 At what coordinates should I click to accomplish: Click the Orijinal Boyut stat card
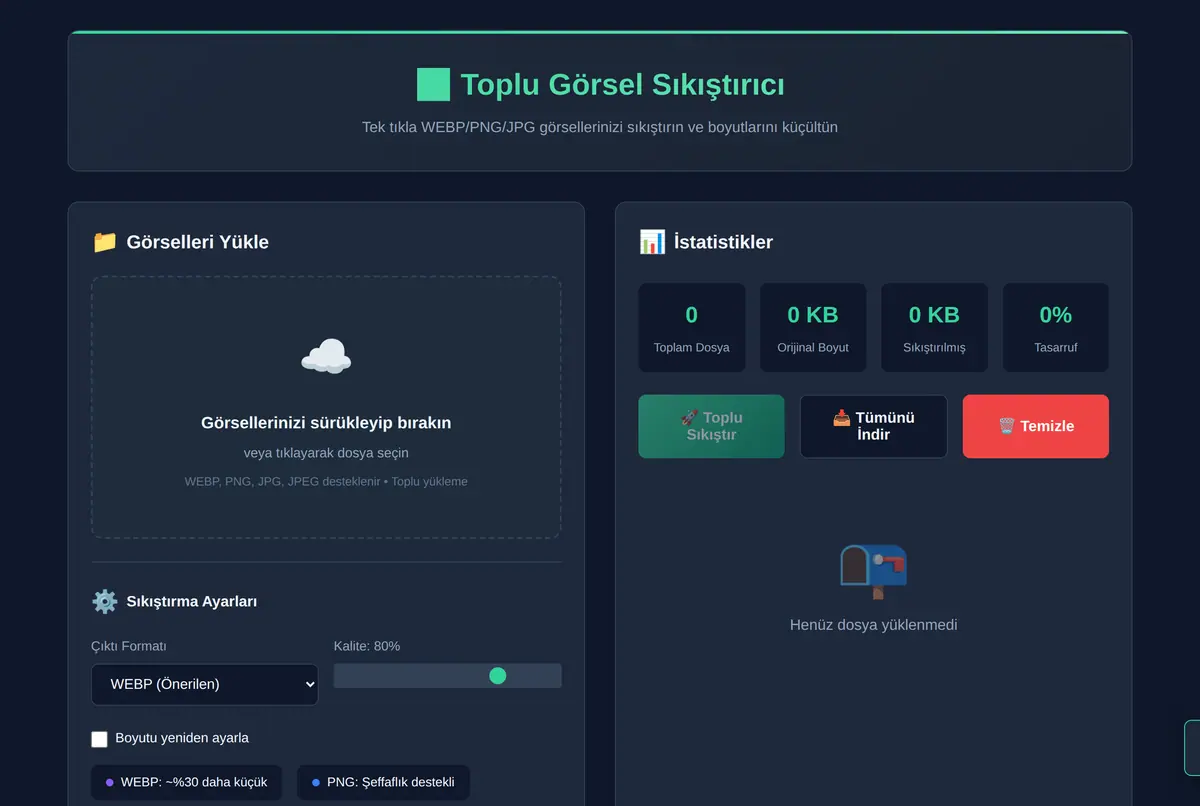tap(813, 328)
